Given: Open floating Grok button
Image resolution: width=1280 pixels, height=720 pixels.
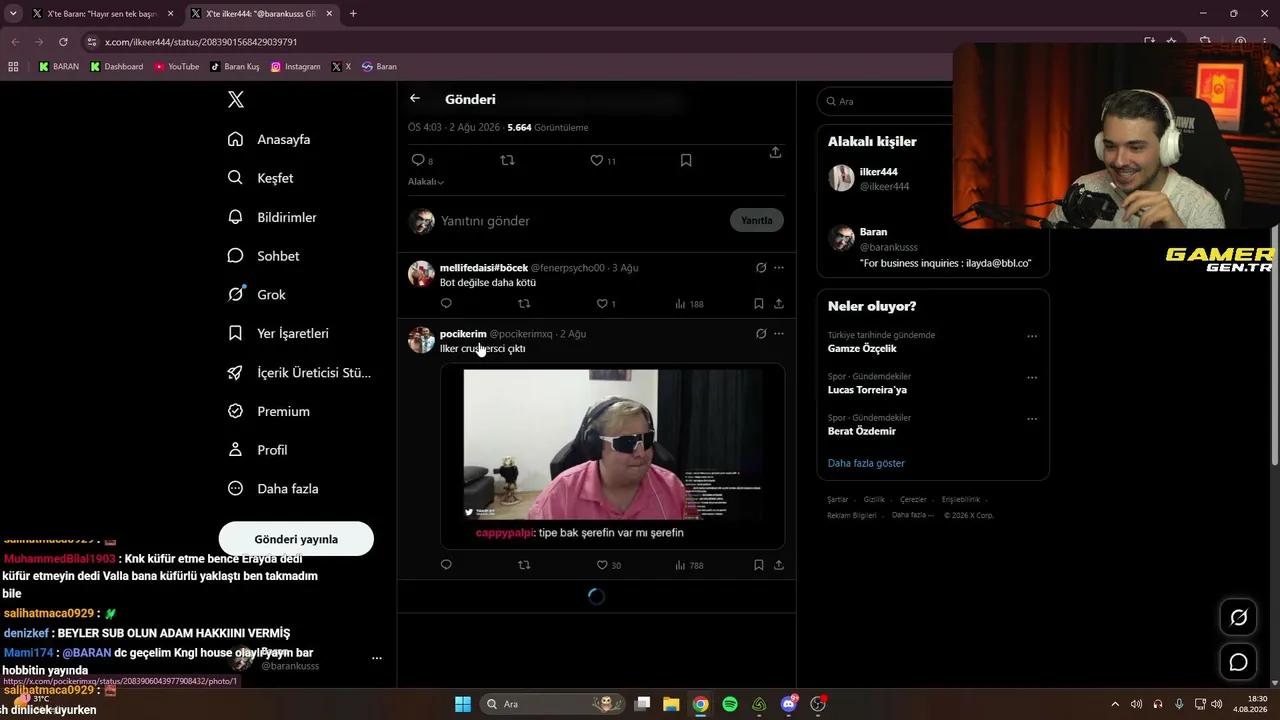Looking at the screenshot, I should [1238, 618].
